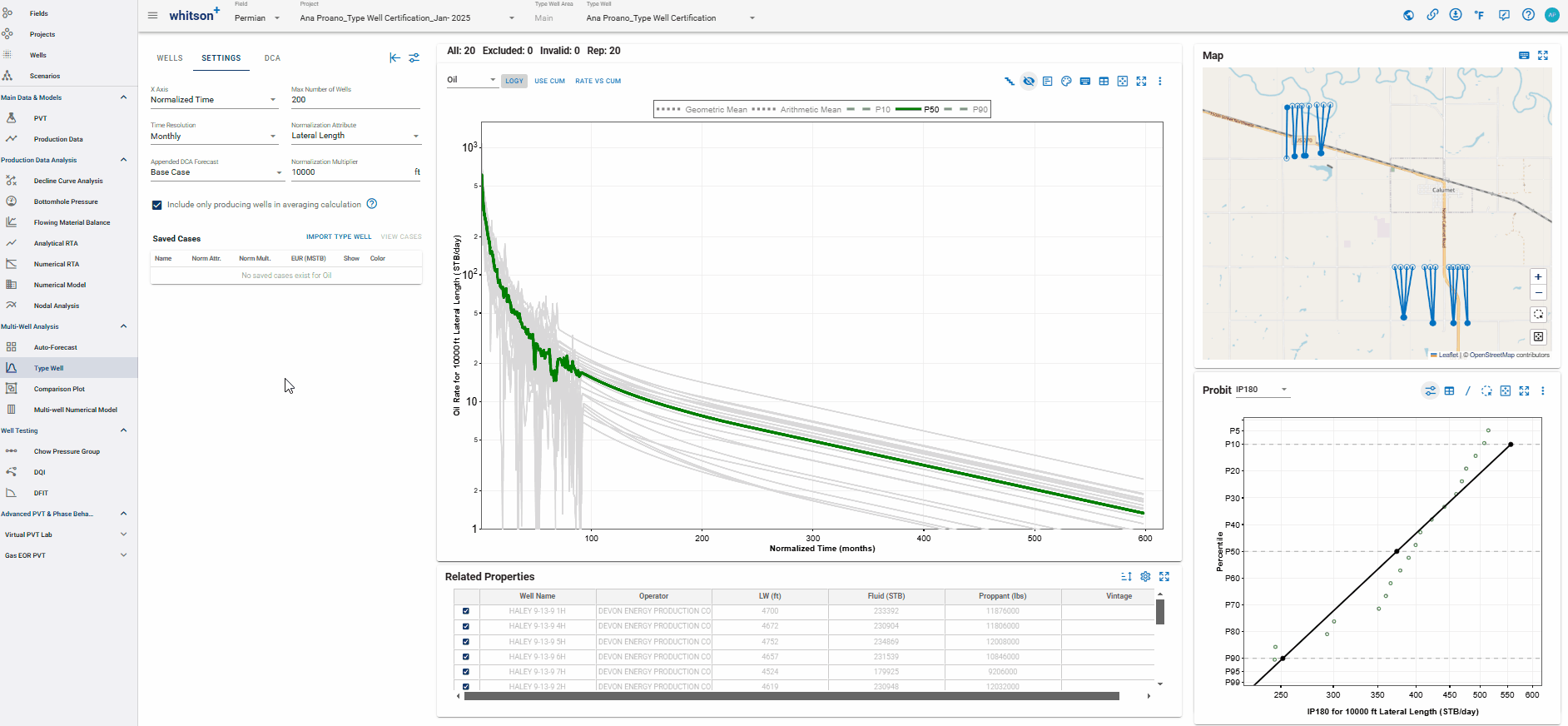Click the Max Number of Wells field
The width and height of the screenshot is (1568, 726).
click(x=355, y=100)
